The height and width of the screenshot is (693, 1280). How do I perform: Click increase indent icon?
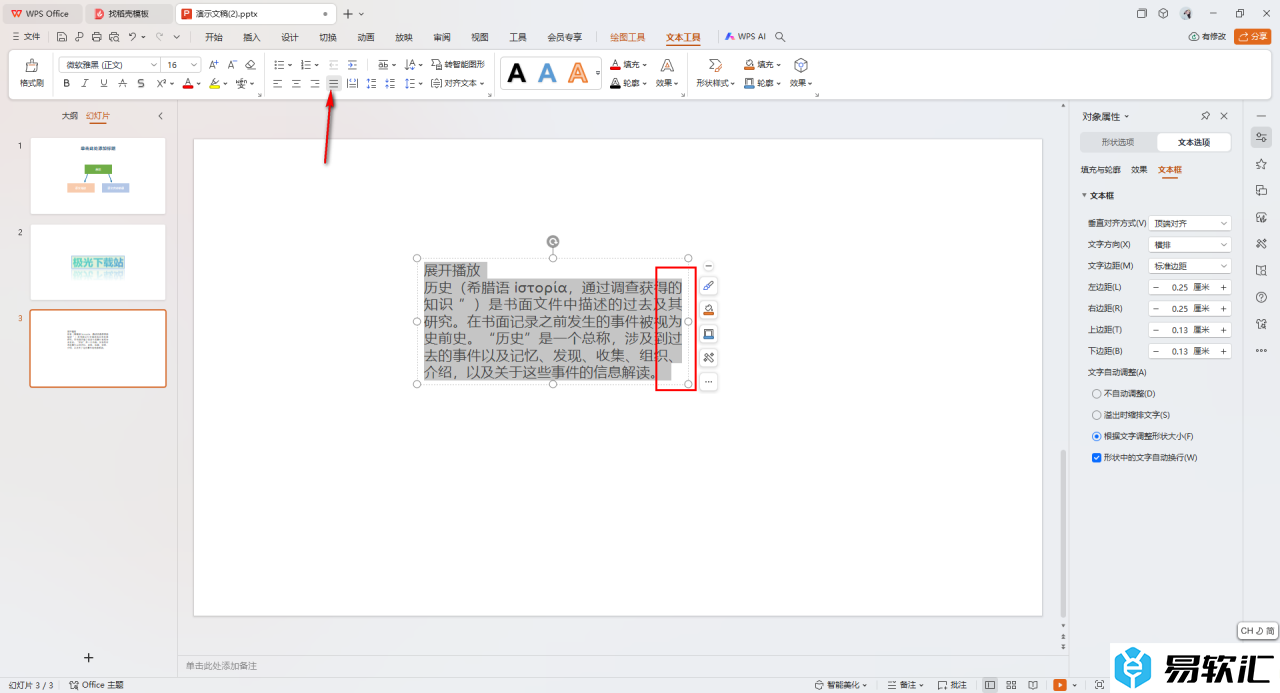point(352,64)
